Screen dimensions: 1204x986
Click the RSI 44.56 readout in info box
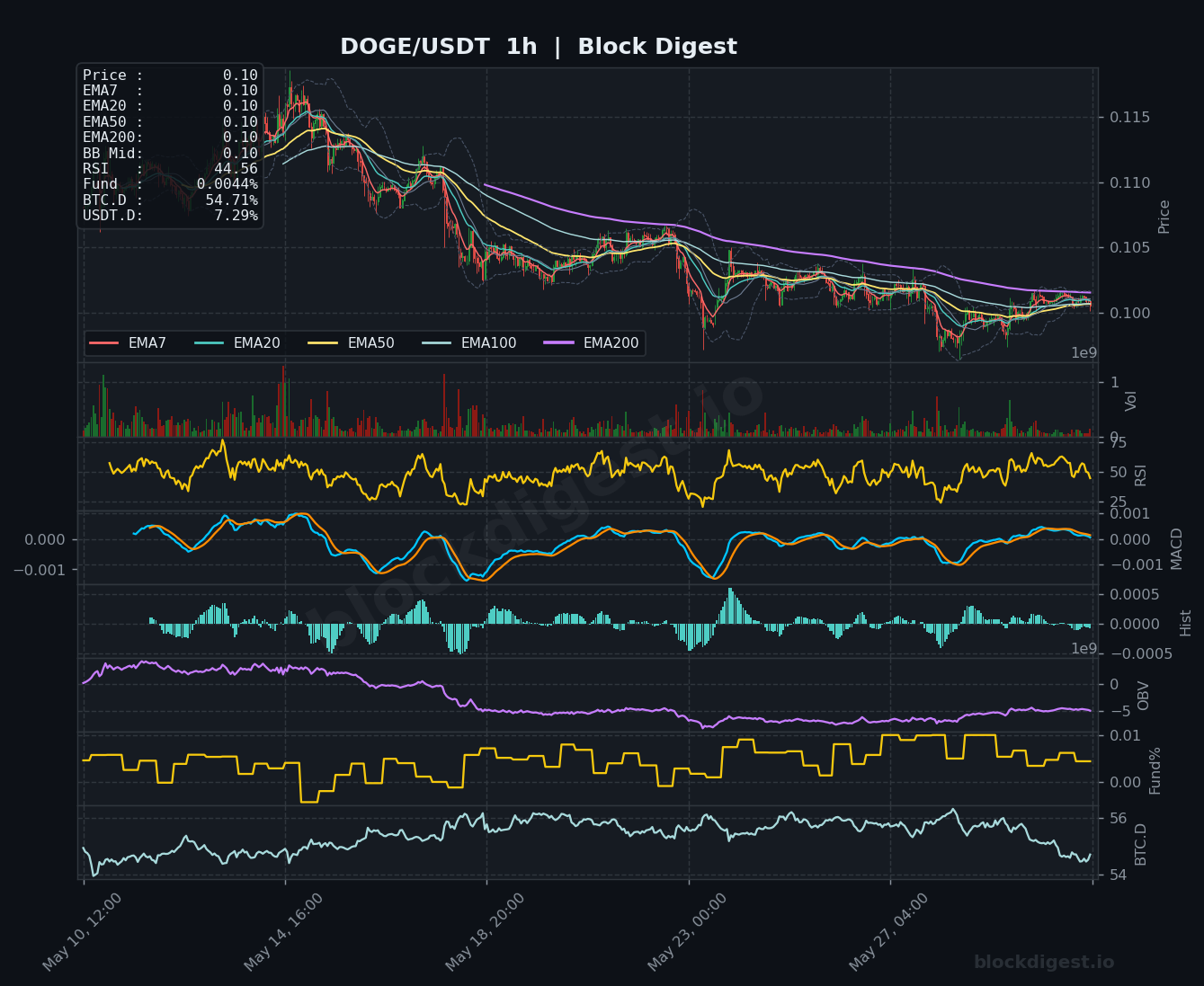click(170, 169)
